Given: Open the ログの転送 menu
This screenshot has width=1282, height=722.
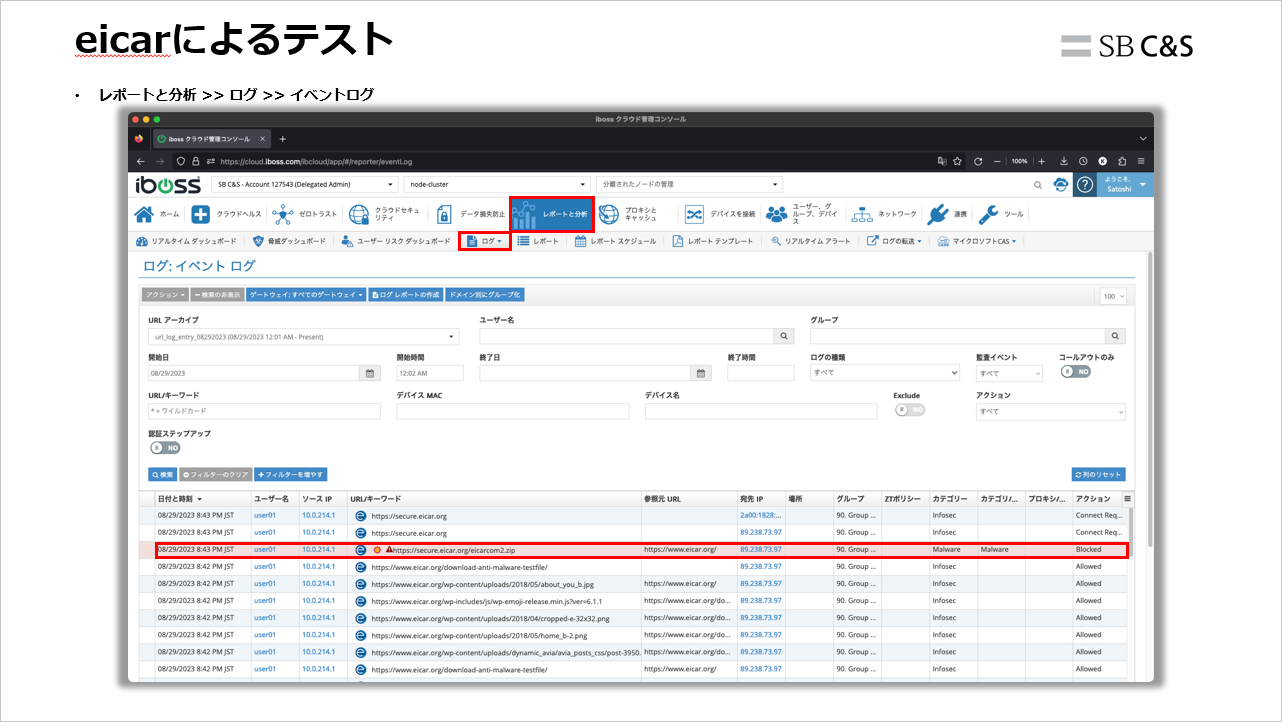Looking at the screenshot, I should click(894, 241).
